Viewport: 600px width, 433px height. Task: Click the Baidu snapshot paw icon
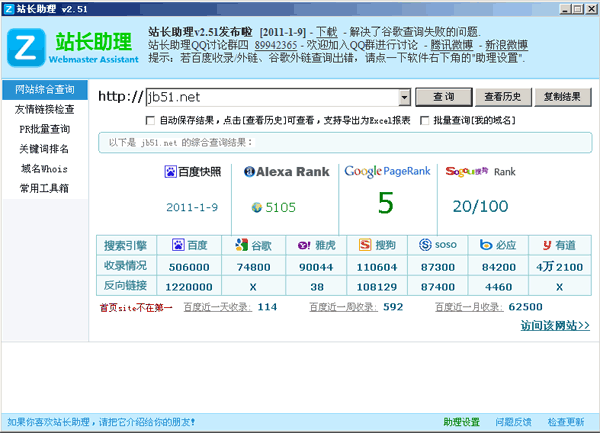click(170, 172)
